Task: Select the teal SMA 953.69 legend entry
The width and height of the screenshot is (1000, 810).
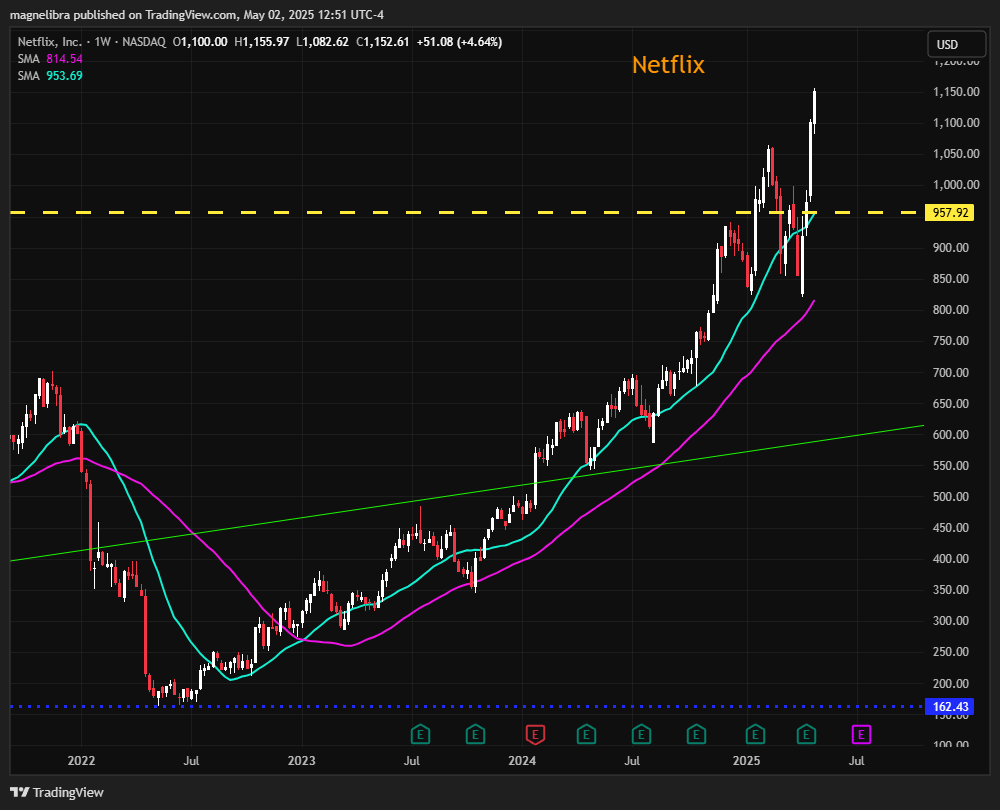Action: click(x=50, y=76)
